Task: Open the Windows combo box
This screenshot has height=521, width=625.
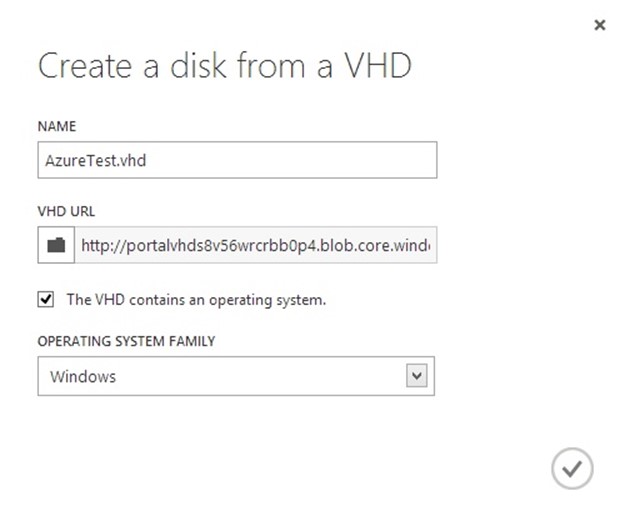Action: pos(236,376)
